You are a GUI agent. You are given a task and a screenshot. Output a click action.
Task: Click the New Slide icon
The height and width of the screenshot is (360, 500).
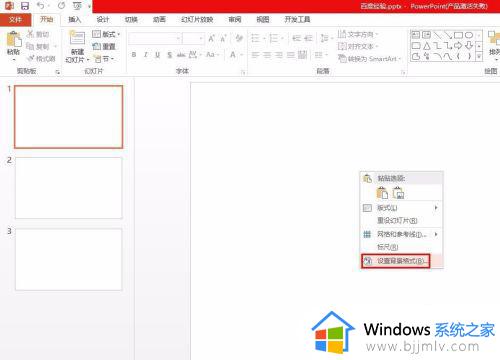pyautogui.click(x=77, y=37)
